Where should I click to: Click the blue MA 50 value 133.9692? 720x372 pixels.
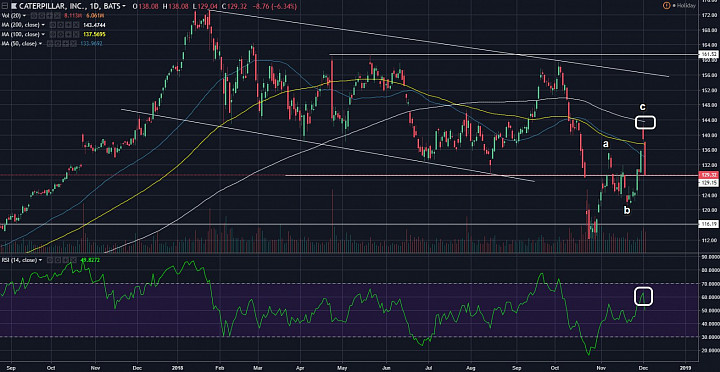pyautogui.click(x=91, y=44)
